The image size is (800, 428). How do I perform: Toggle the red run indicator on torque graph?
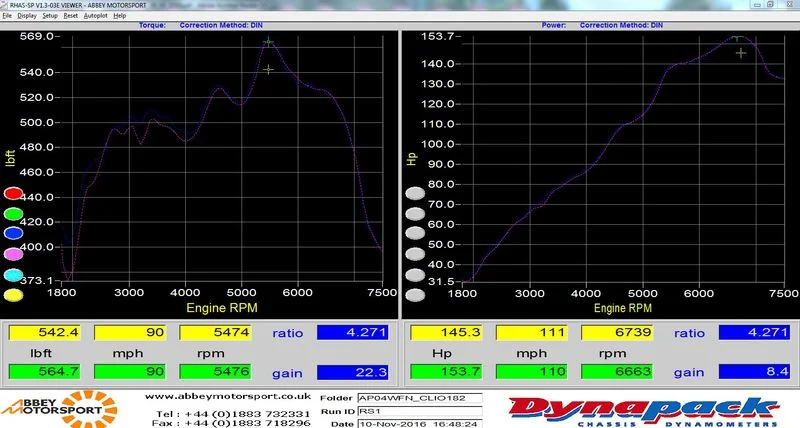(x=13, y=193)
